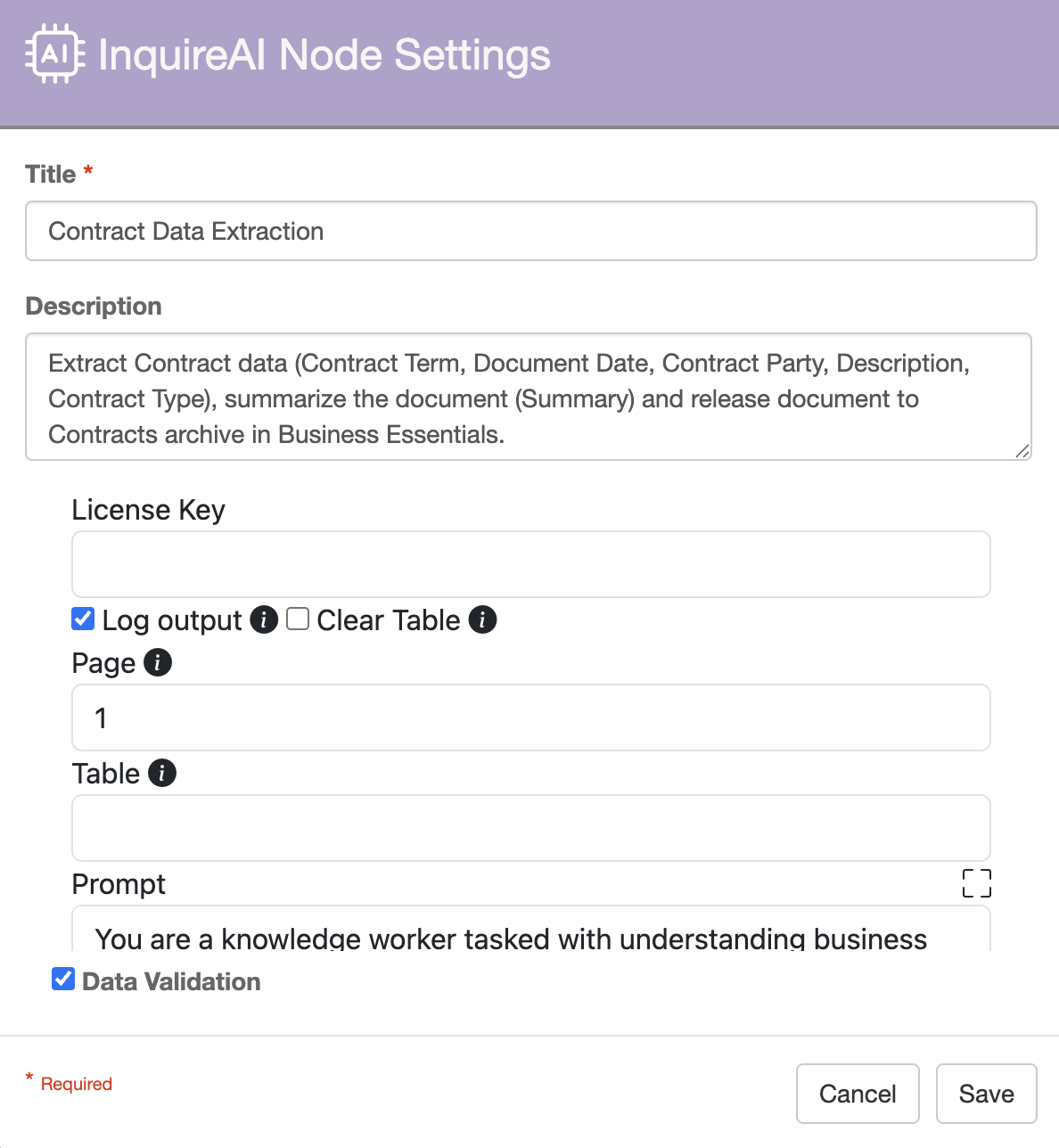Expand the Prompt editor to fullscreen
The height and width of the screenshot is (1148, 1059).
[x=977, y=883]
